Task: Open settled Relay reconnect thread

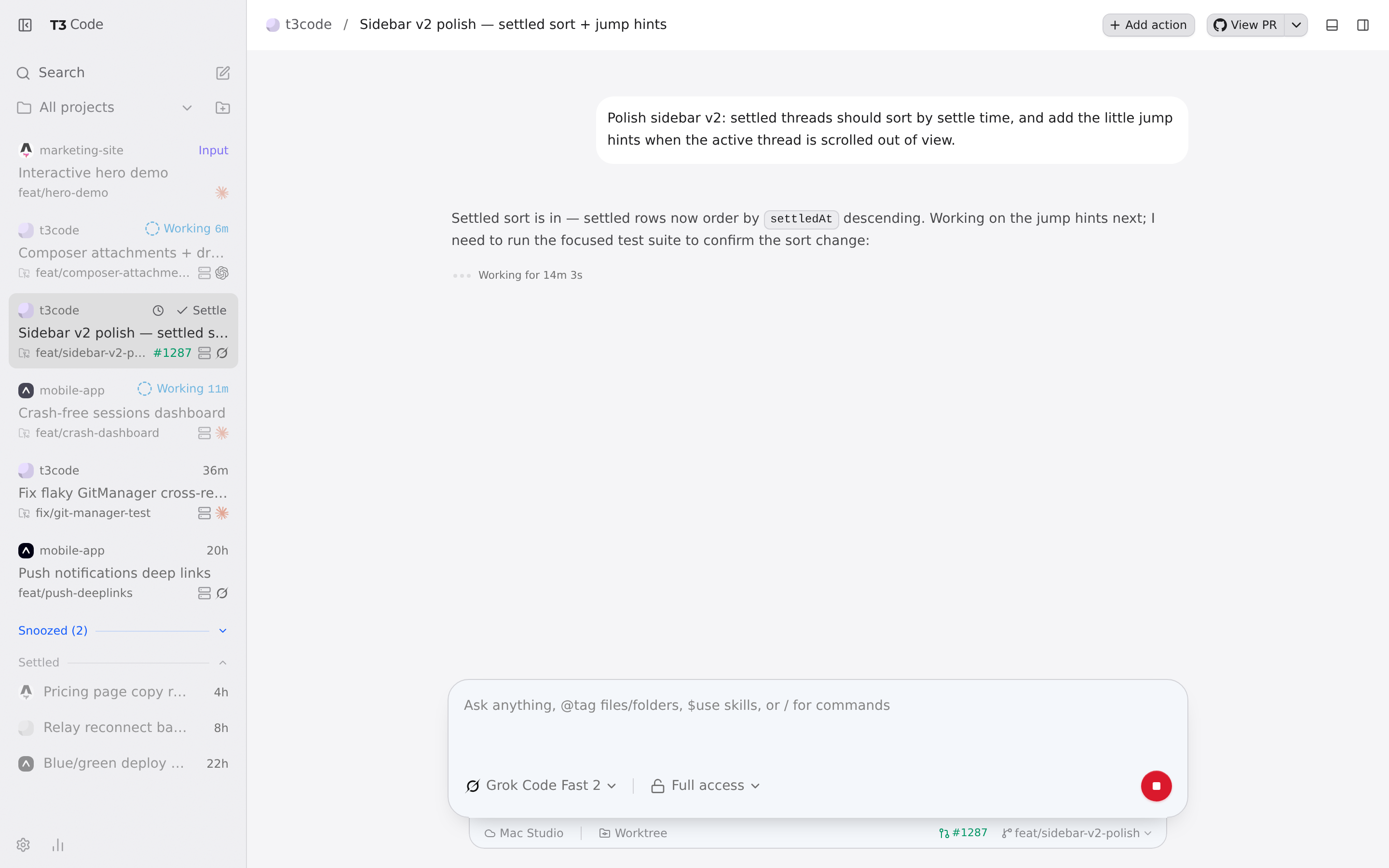Action: (123, 728)
